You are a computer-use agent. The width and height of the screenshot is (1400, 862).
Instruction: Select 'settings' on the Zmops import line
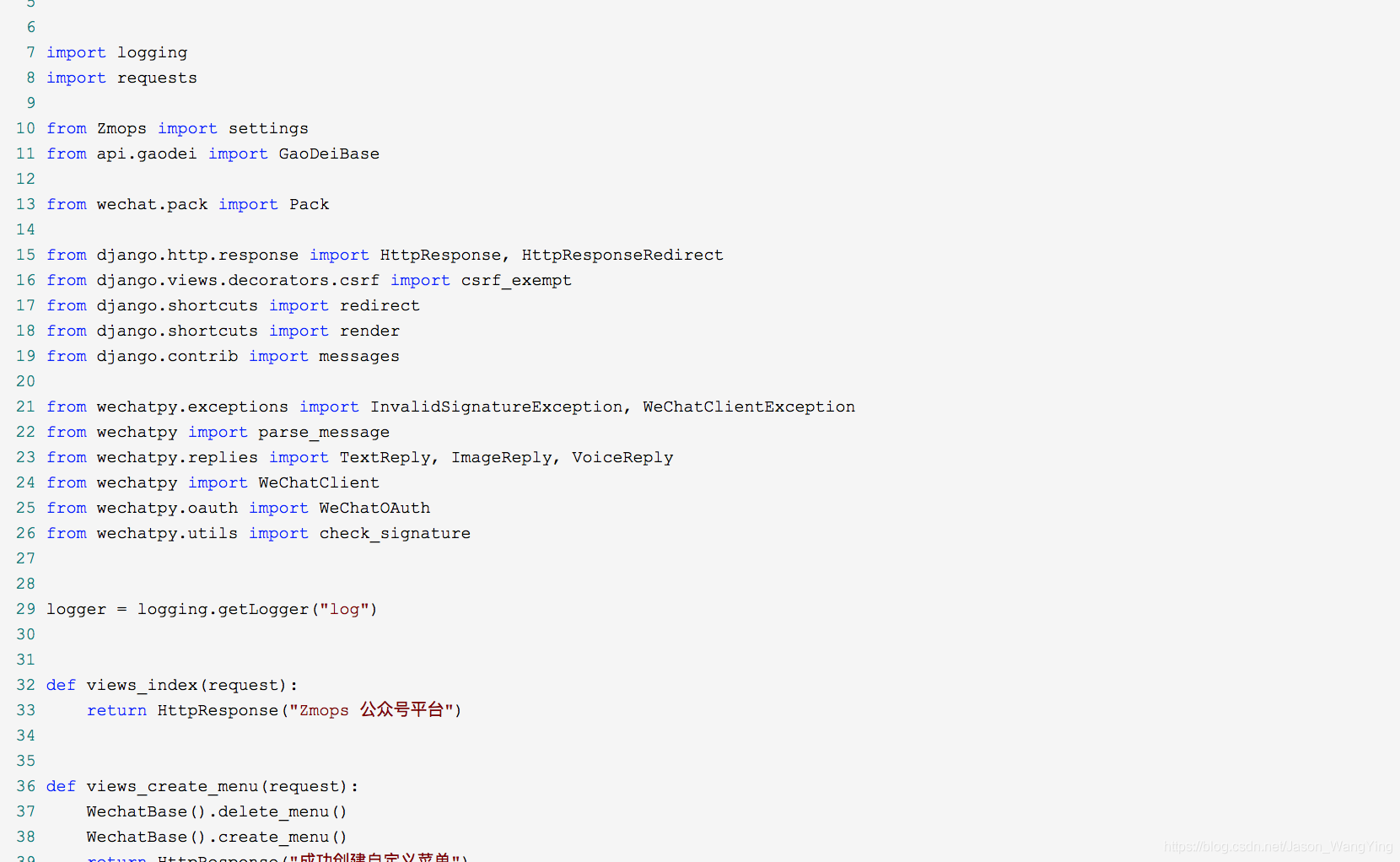tap(268, 128)
